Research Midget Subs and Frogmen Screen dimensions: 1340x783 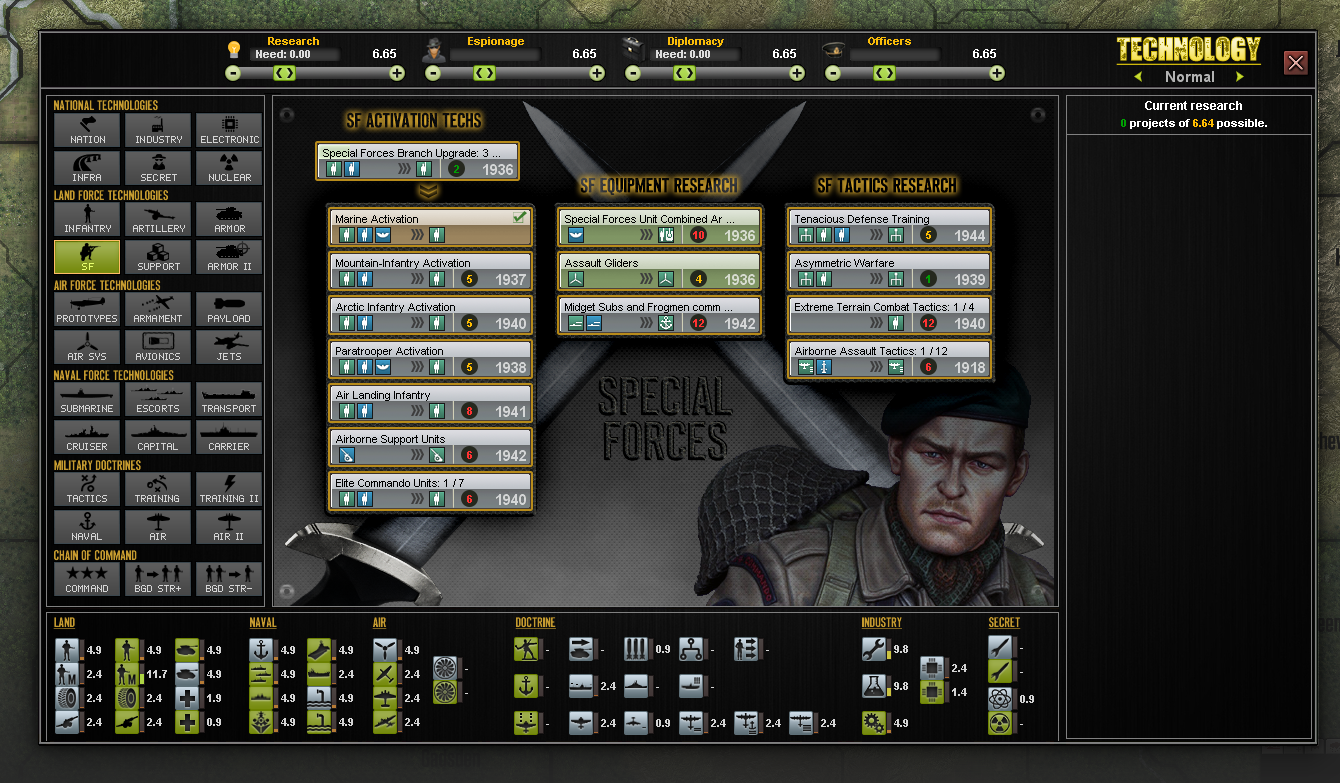coord(660,315)
